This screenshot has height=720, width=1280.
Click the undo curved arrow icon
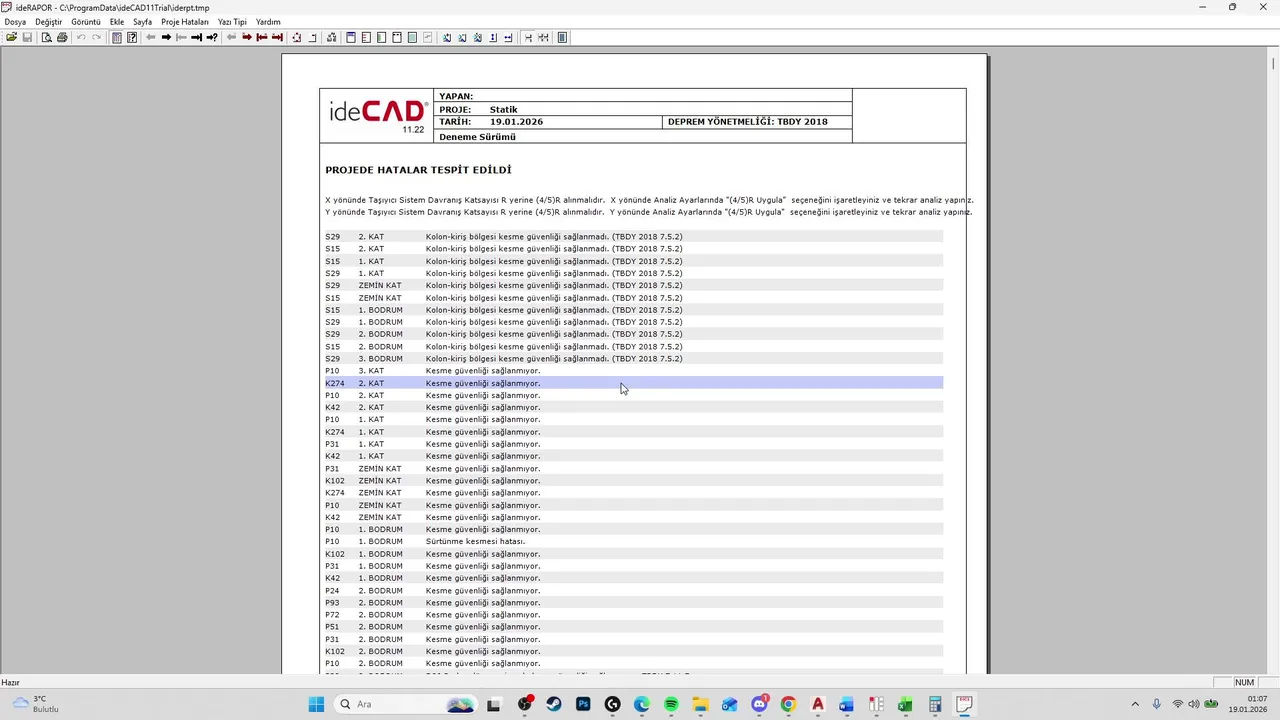[x=81, y=37]
